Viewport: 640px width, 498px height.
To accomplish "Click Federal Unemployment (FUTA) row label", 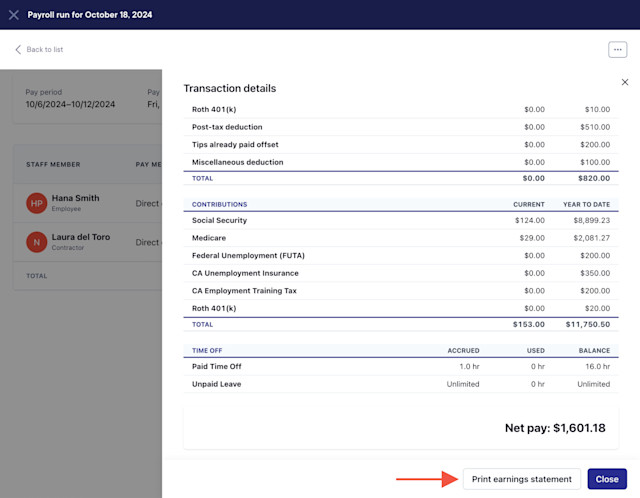I will (x=248, y=256).
